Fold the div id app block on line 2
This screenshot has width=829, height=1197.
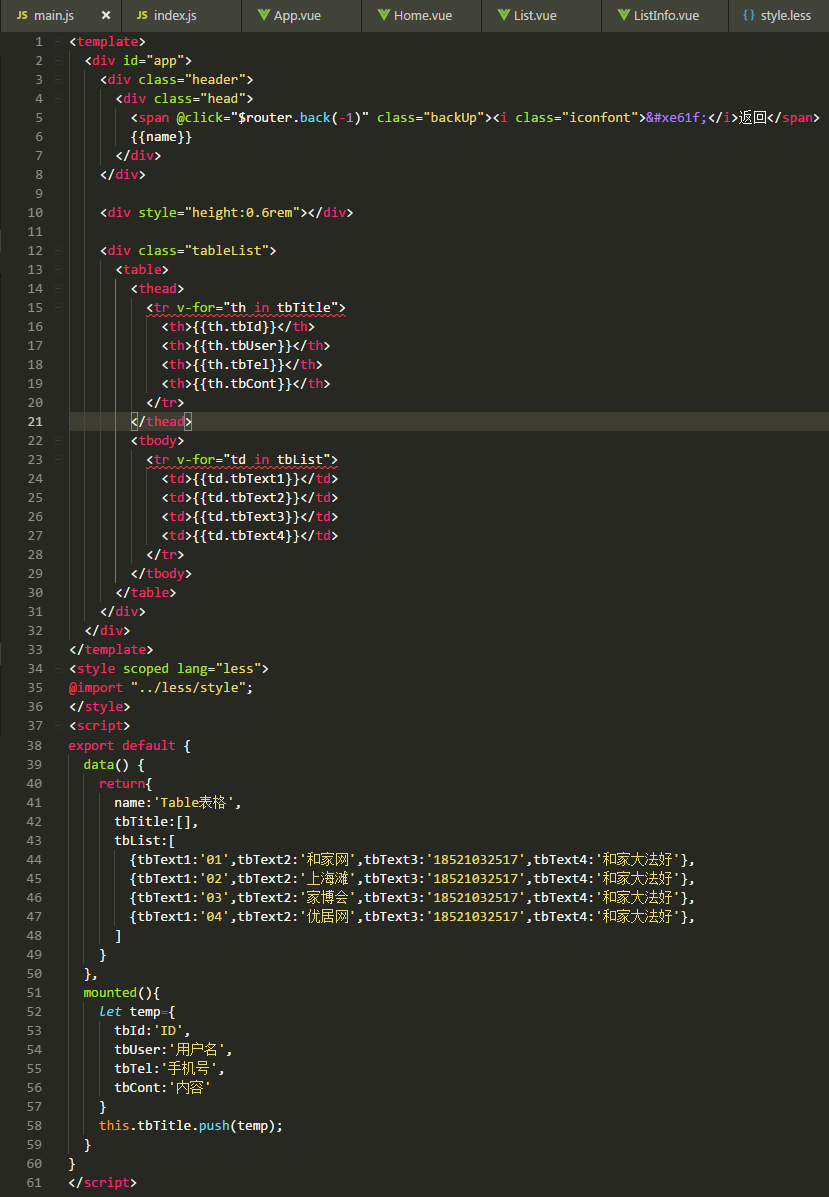(58, 60)
